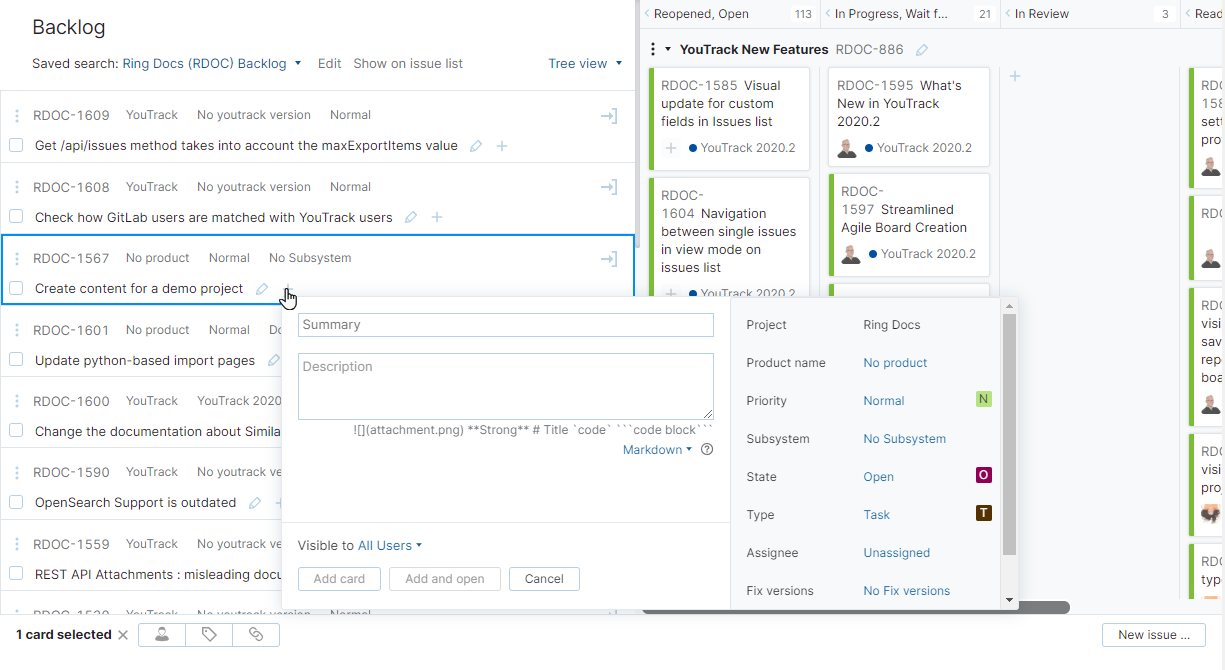Screen dimensions: 1225x670
Task: Open the Ring Docs (RDOC) Backlog saved search dropdown
Action: coord(299,63)
